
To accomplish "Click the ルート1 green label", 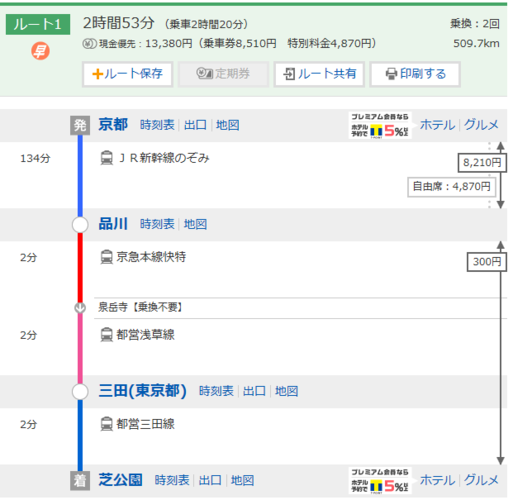I will 38,24.
